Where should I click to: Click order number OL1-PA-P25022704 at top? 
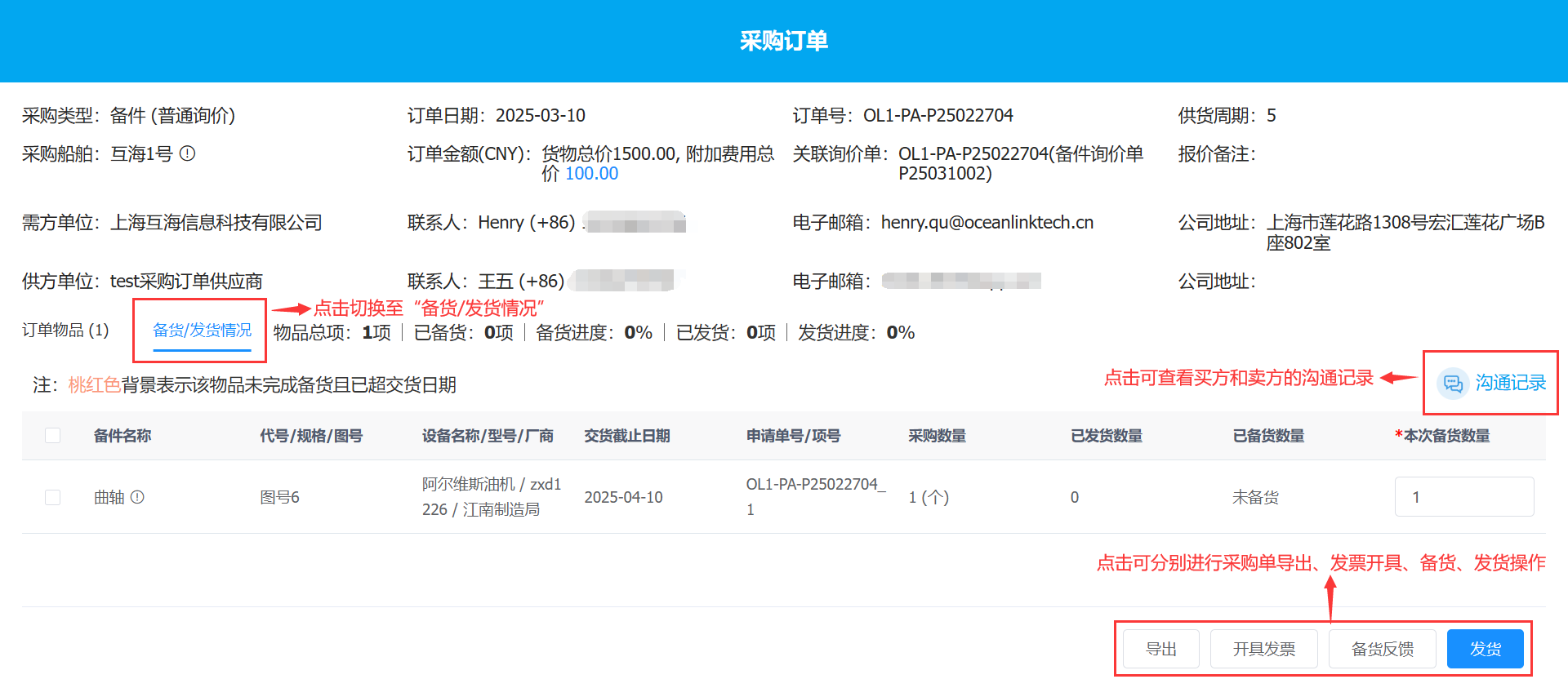pos(938,116)
